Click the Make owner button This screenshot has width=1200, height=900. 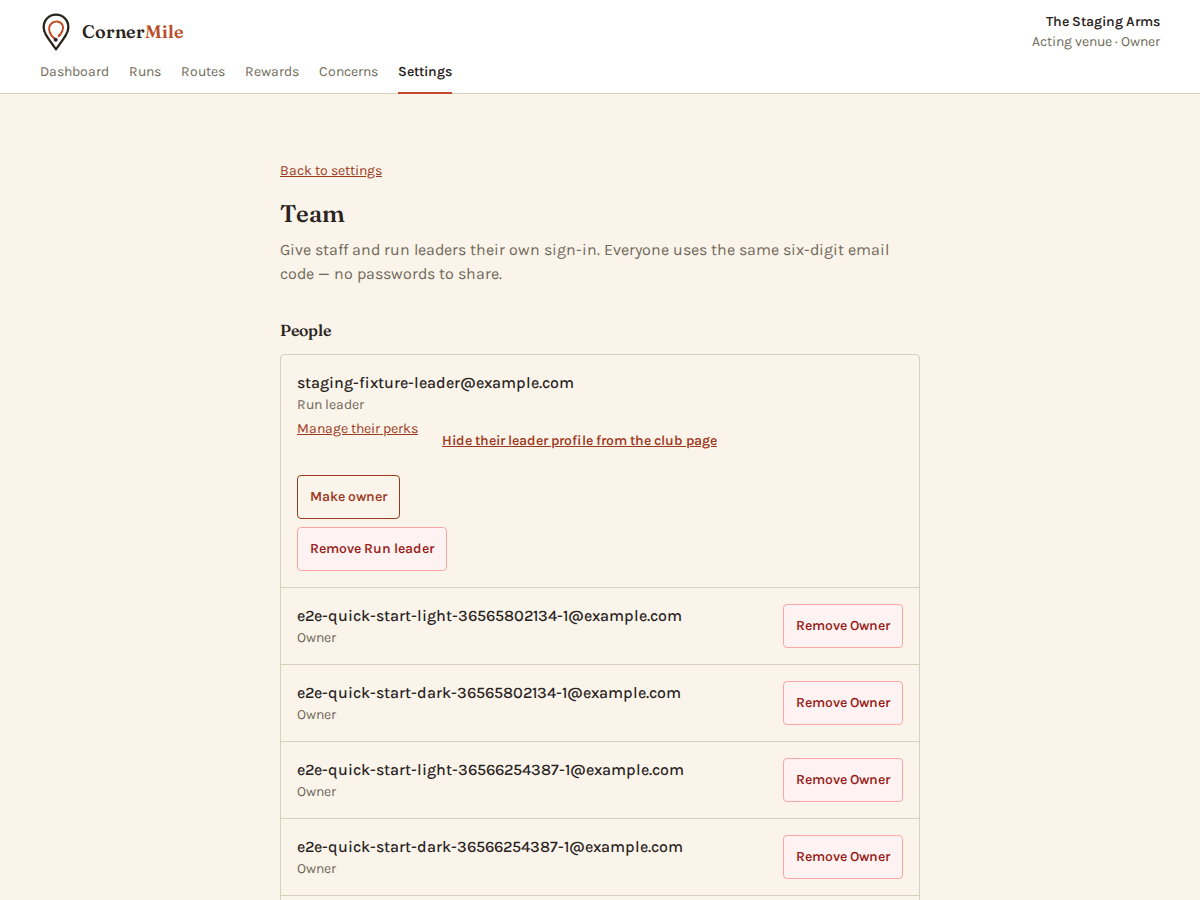[348, 497]
